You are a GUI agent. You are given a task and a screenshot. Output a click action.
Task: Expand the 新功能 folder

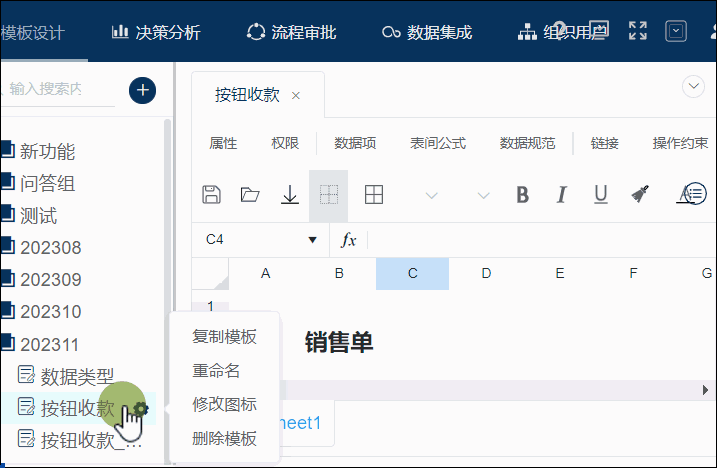47,151
